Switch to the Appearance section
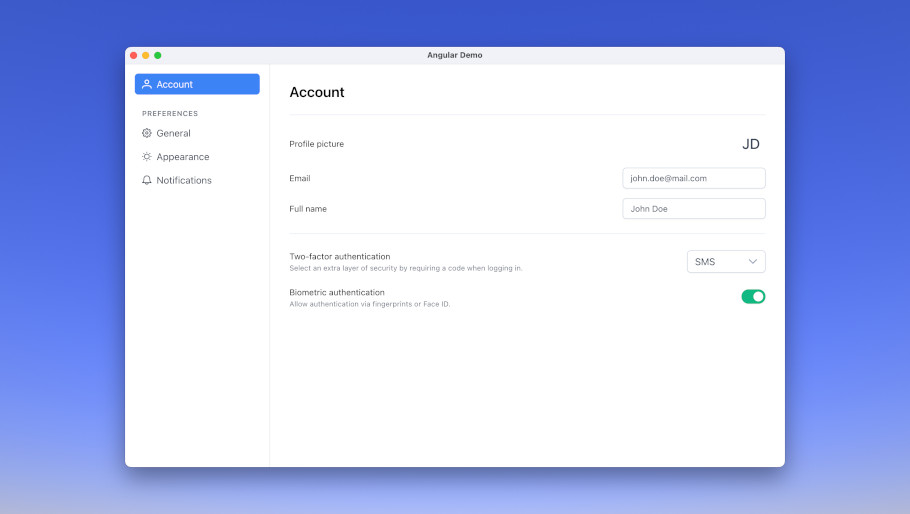 (x=183, y=157)
